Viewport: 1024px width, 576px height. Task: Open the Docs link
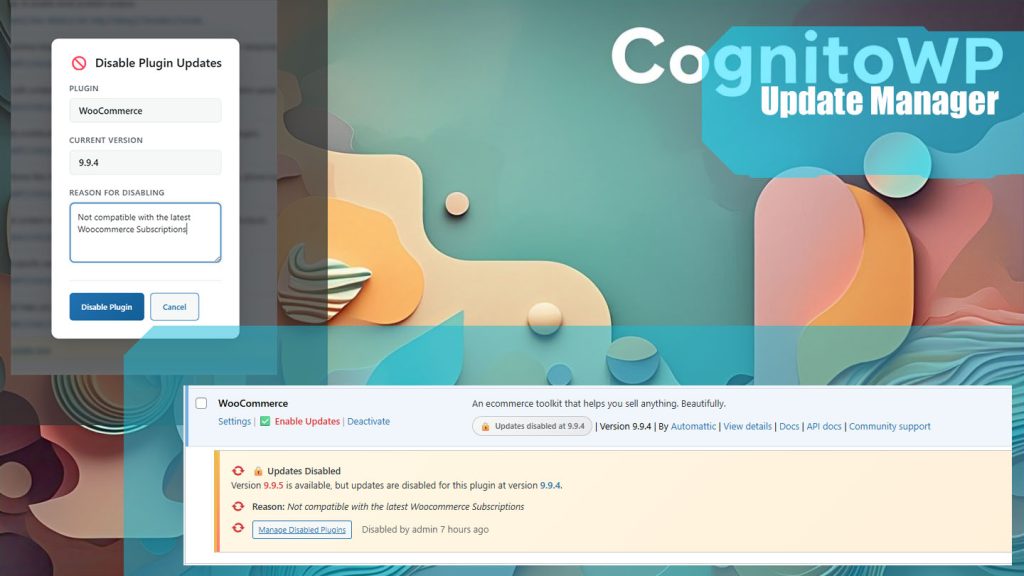789,426
